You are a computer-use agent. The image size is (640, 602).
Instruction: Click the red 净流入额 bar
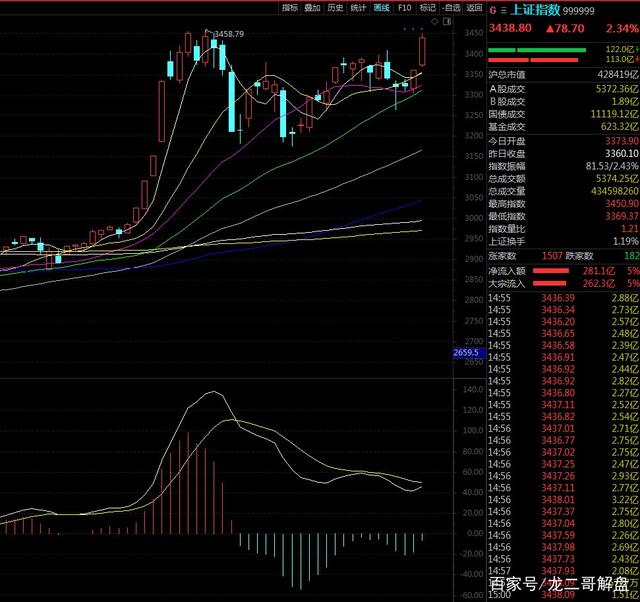tap(558, 270)
